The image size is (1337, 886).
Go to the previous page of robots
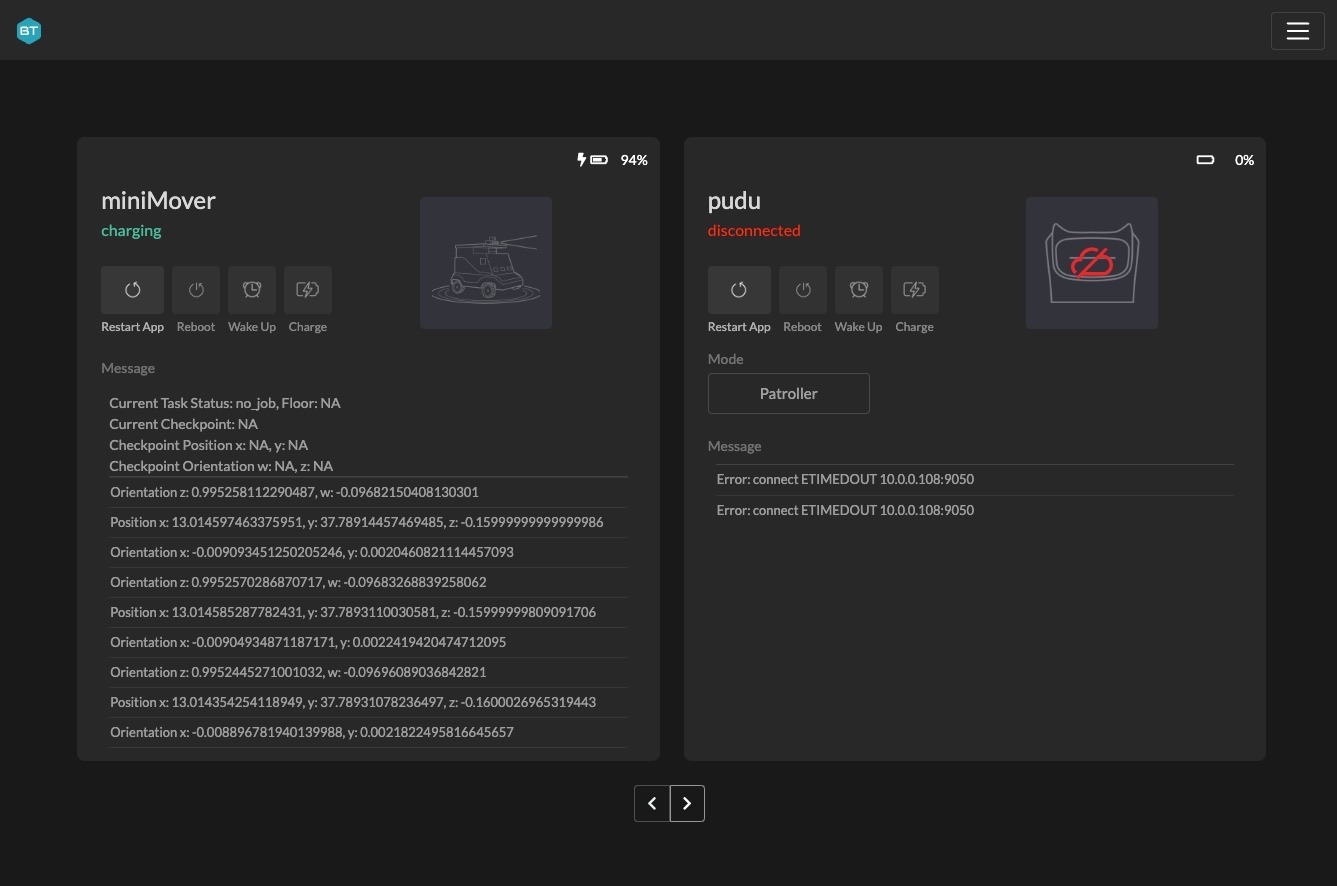tap(652, 803)
